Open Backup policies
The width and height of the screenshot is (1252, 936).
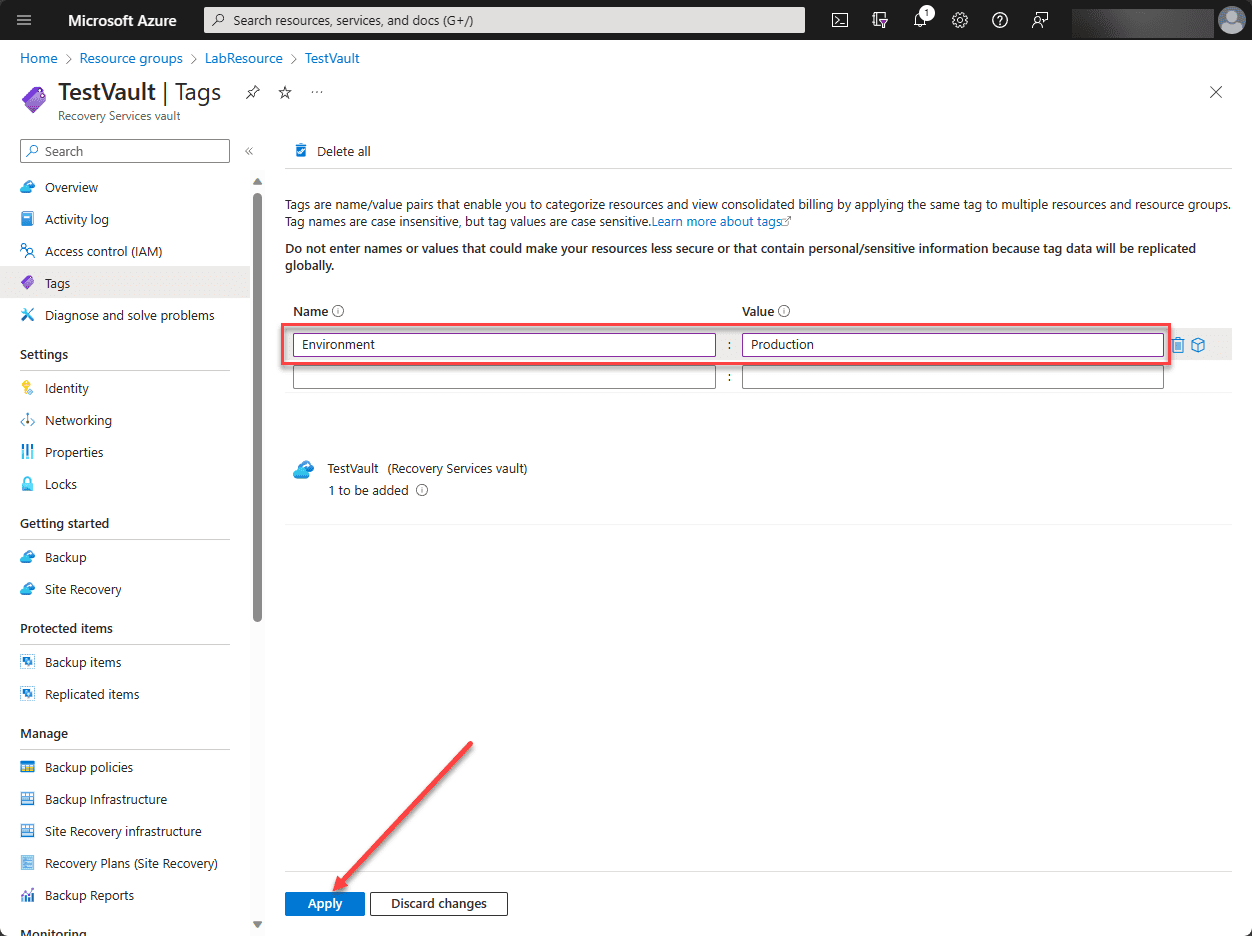point(89,767)
